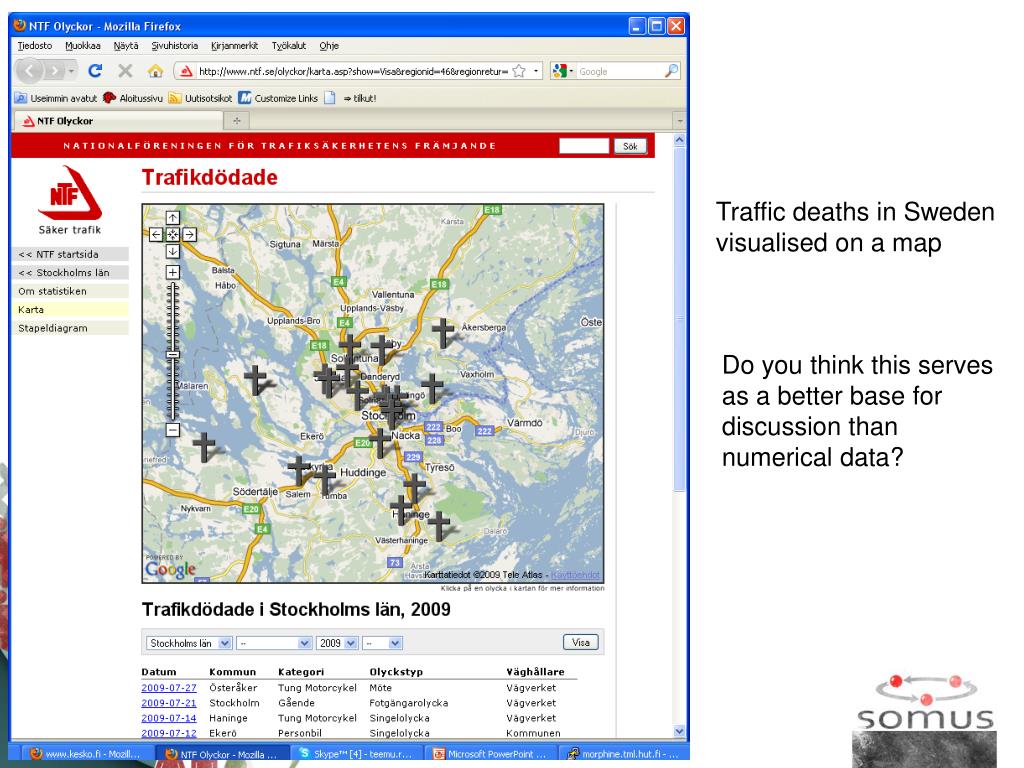
Task: Open Firefox home page icon
Action: [x=155, y=71]
